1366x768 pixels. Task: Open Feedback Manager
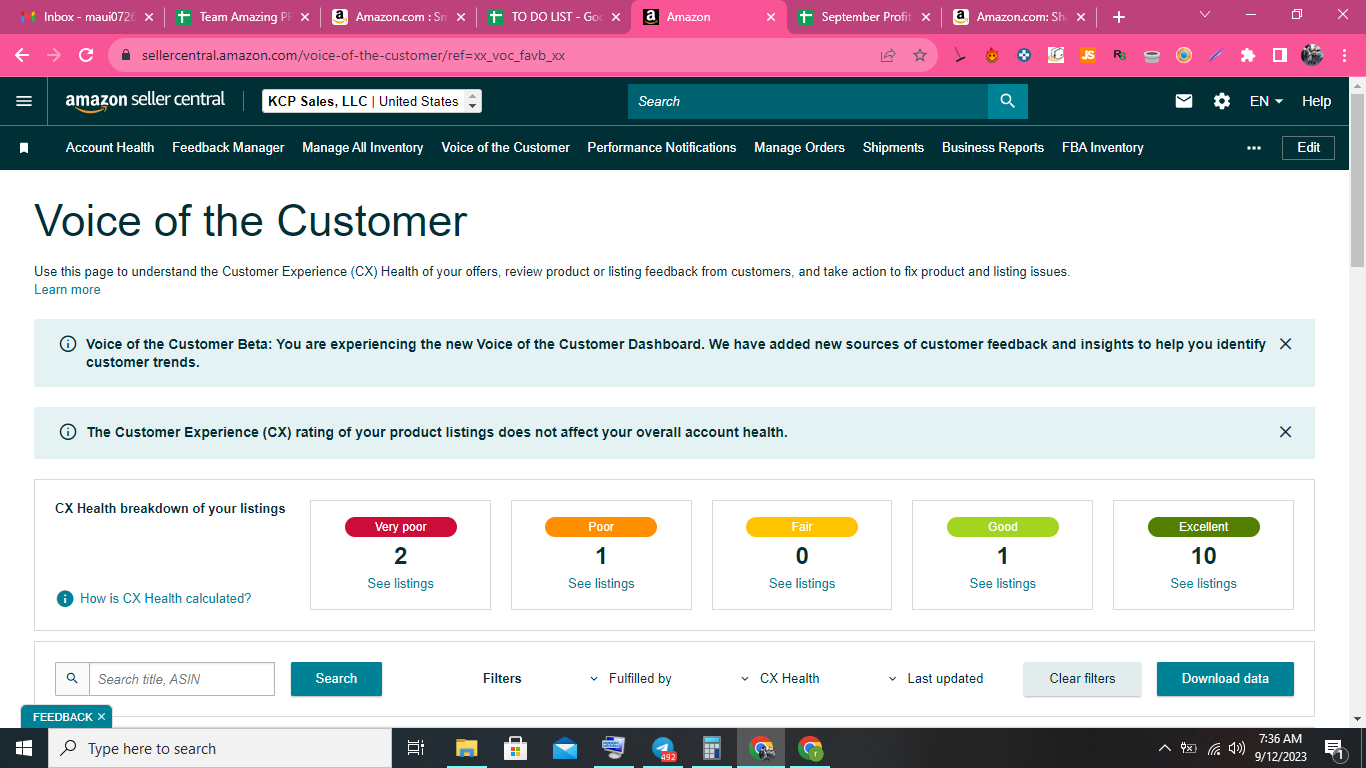tap(228, 148)
